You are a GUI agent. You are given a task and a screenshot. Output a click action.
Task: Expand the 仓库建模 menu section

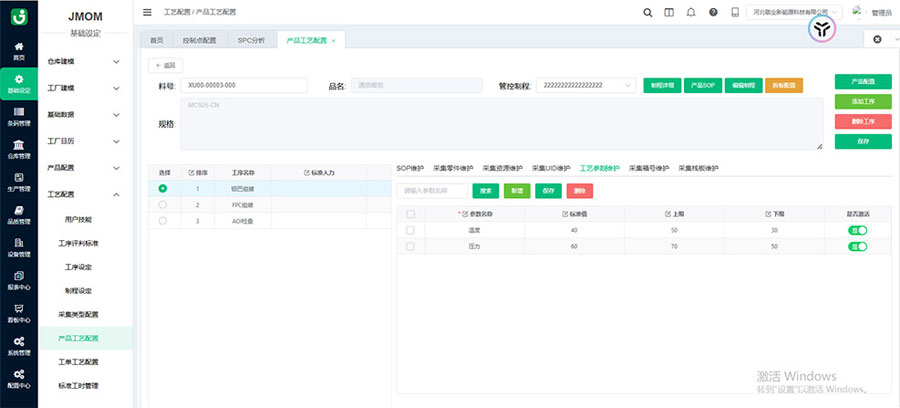coord(84,61)
